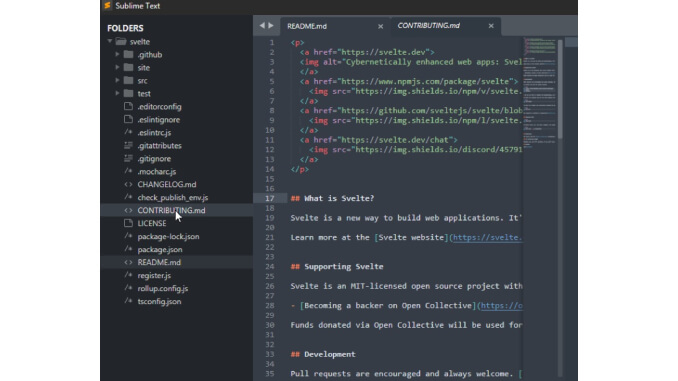Open .editorconfig in the sidebar
The width and height of the screenshot is (678, 381).
160,107
